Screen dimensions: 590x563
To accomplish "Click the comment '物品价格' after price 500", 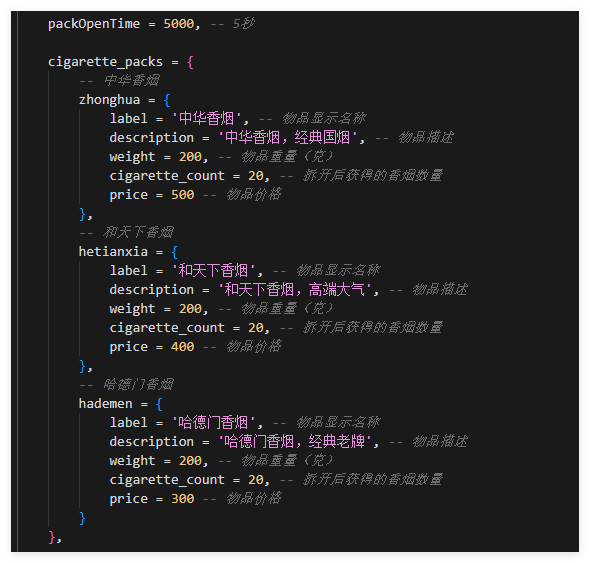I will click(254, 195).
